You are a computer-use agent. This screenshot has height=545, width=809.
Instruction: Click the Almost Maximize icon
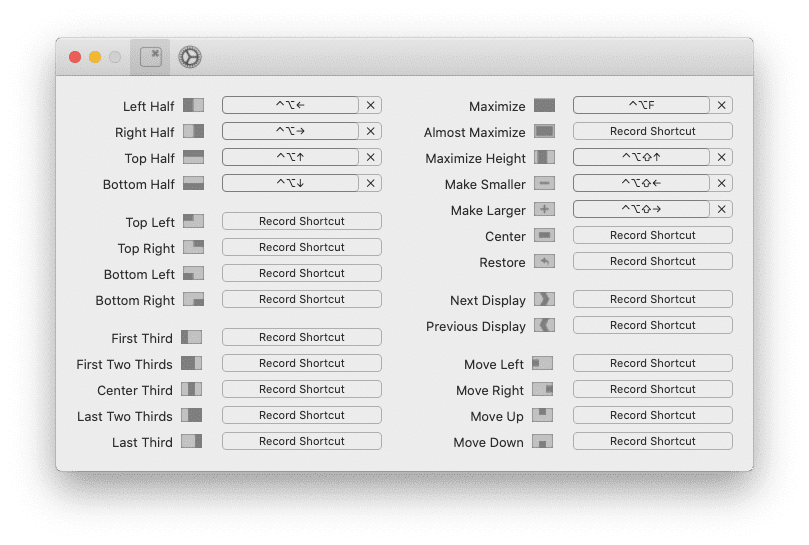[544, 131]
